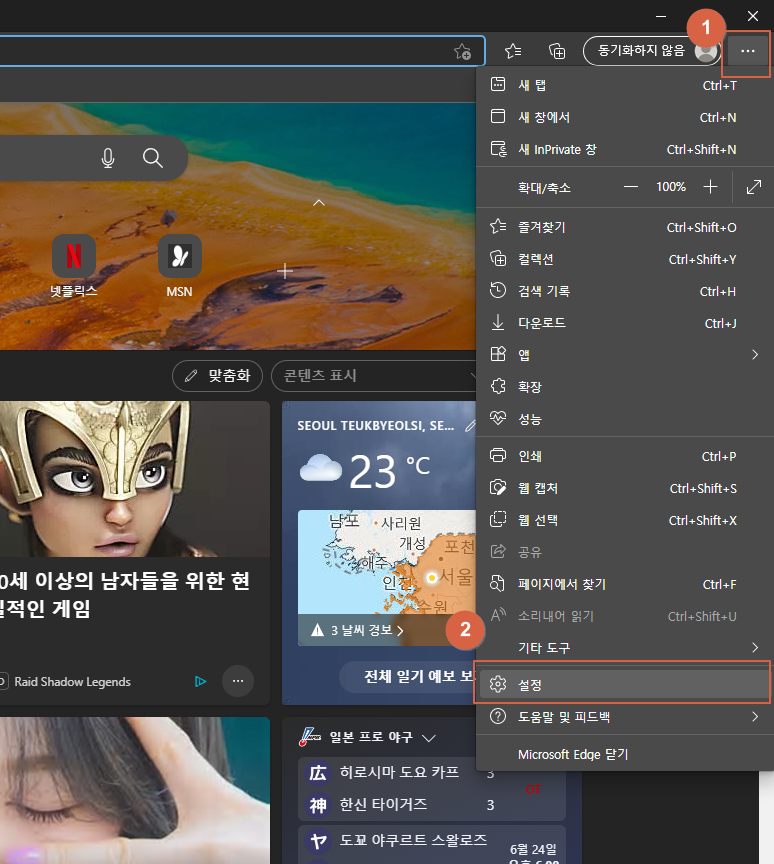This screenshot has width=774, height=864.
Task: Open 즐겨찾기 in the menu
Action: pyautogui.click(x=624, y=227)
